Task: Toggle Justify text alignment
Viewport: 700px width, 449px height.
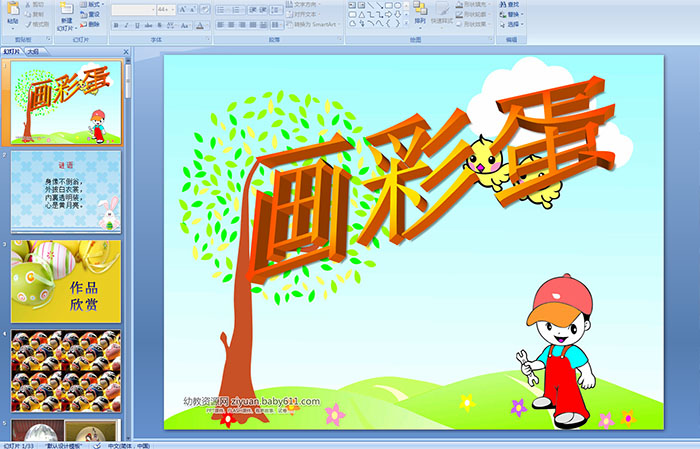Action: 253,25
